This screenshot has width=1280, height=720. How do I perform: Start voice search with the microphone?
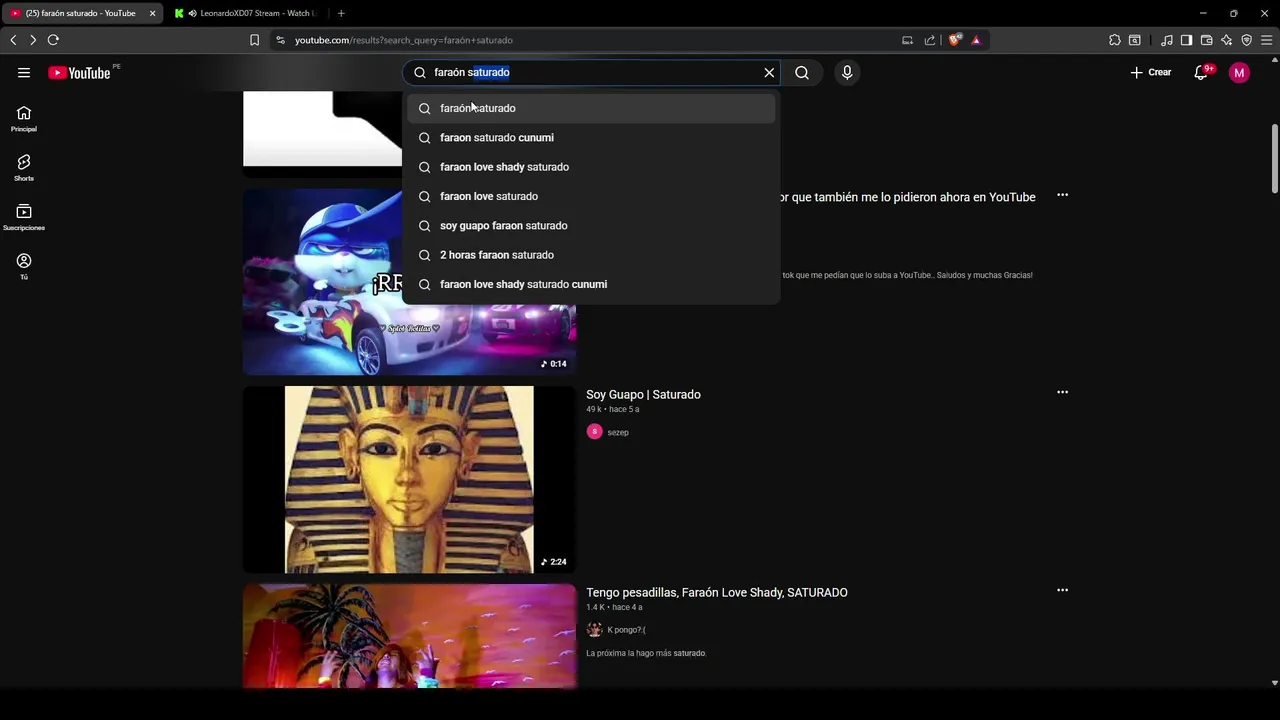[x=847, y=72]
